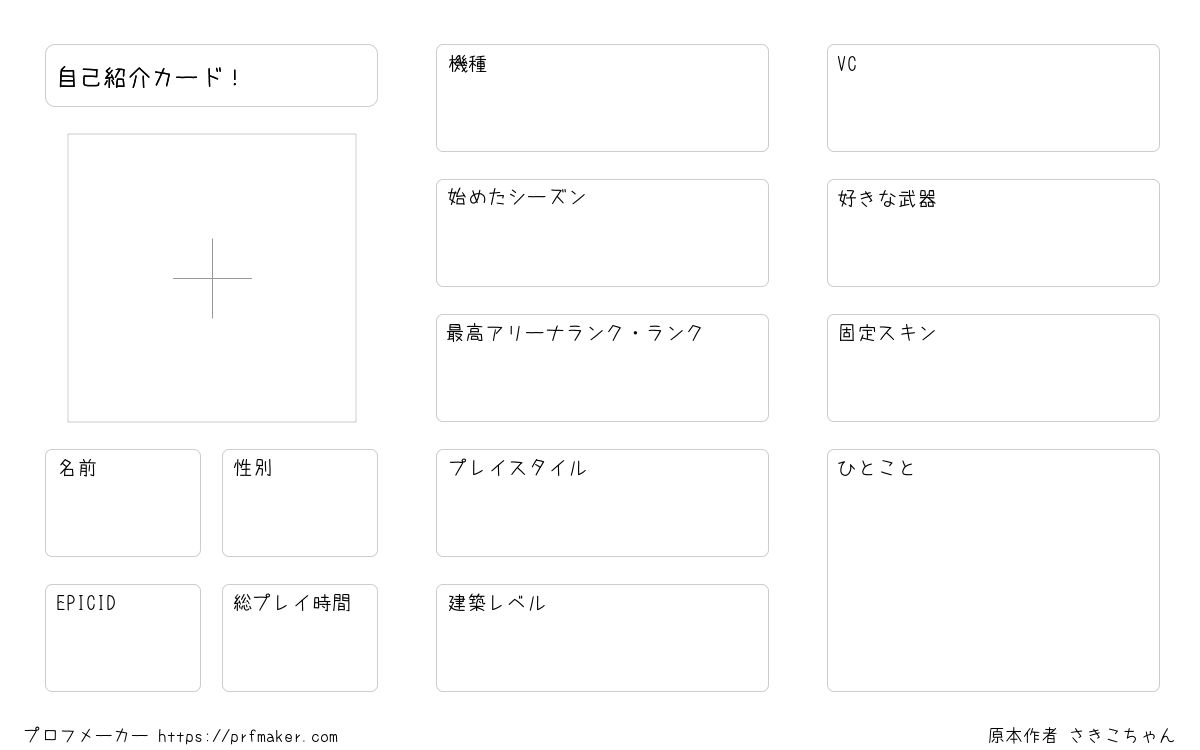Select the 性別 field box
Image resolution: width=1200 pixels, height=750 pixels.
[300, 503]
